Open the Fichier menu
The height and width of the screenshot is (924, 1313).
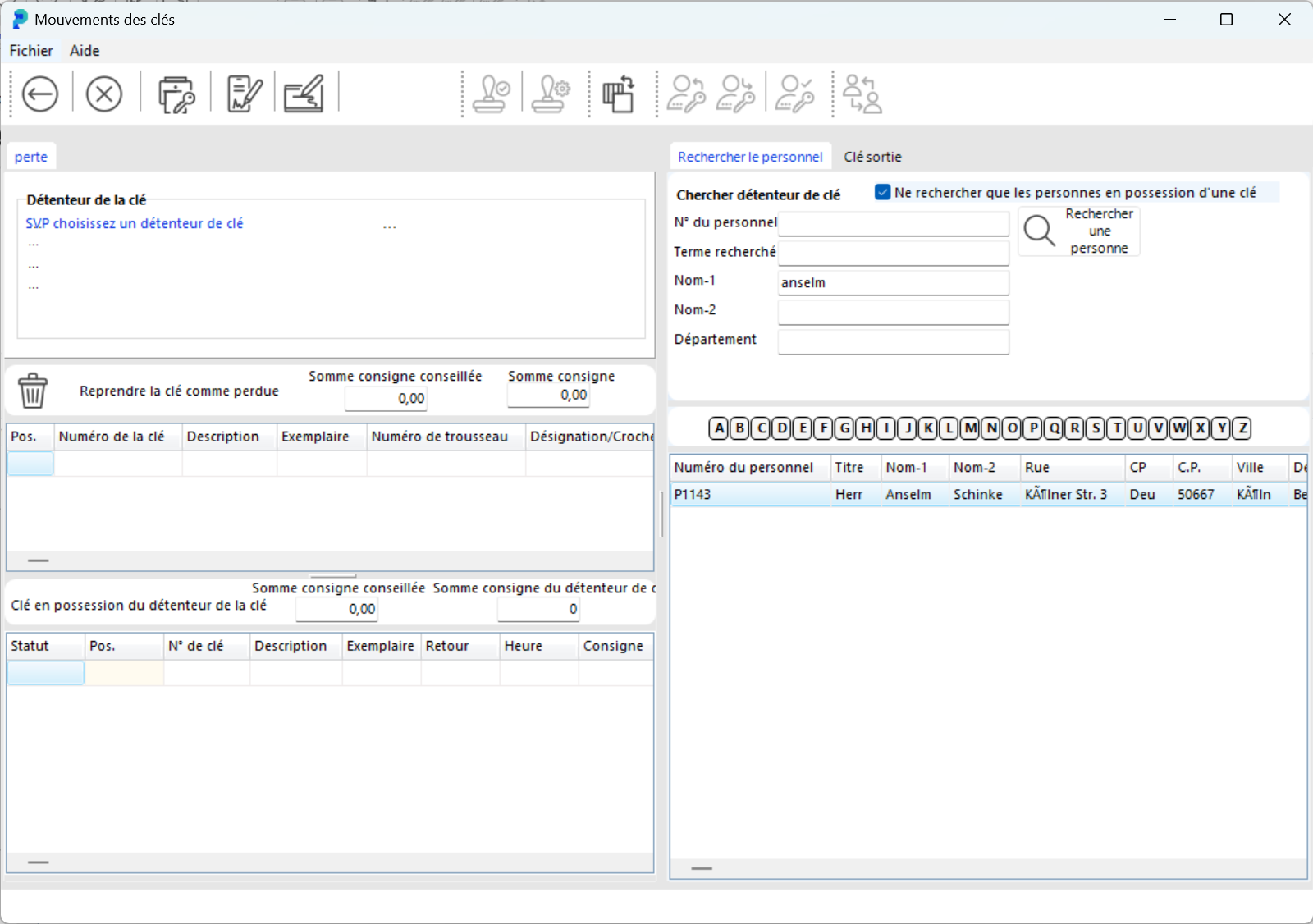[31, 51]
